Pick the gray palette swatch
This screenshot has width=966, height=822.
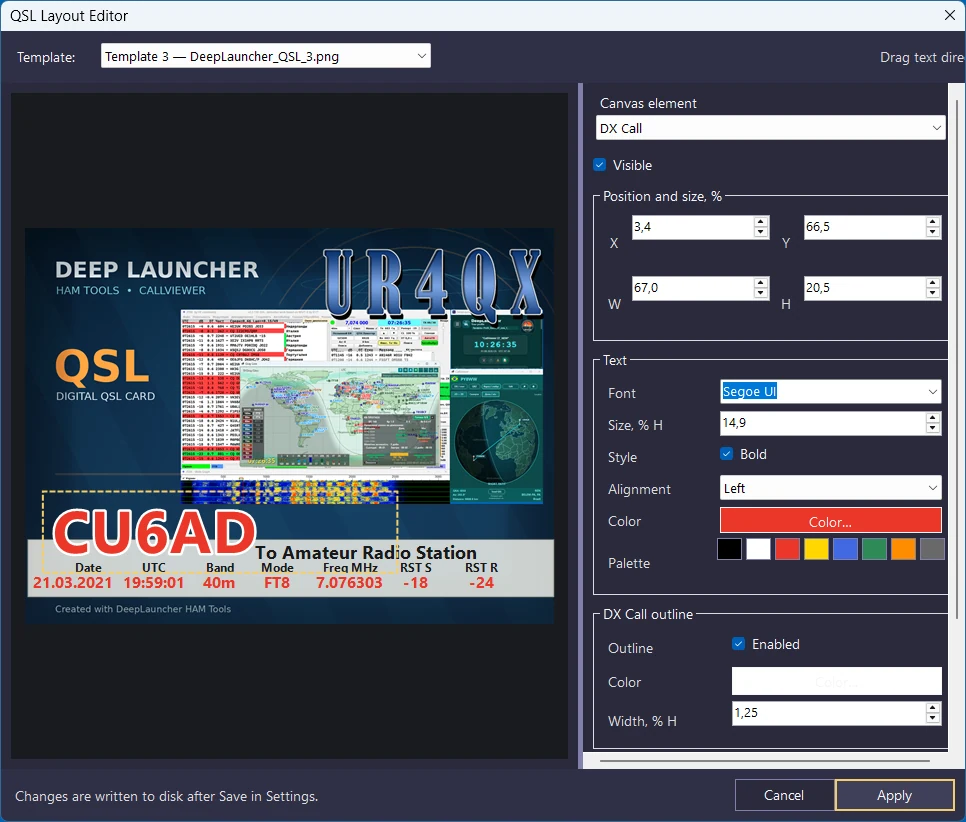click(932, 548)
